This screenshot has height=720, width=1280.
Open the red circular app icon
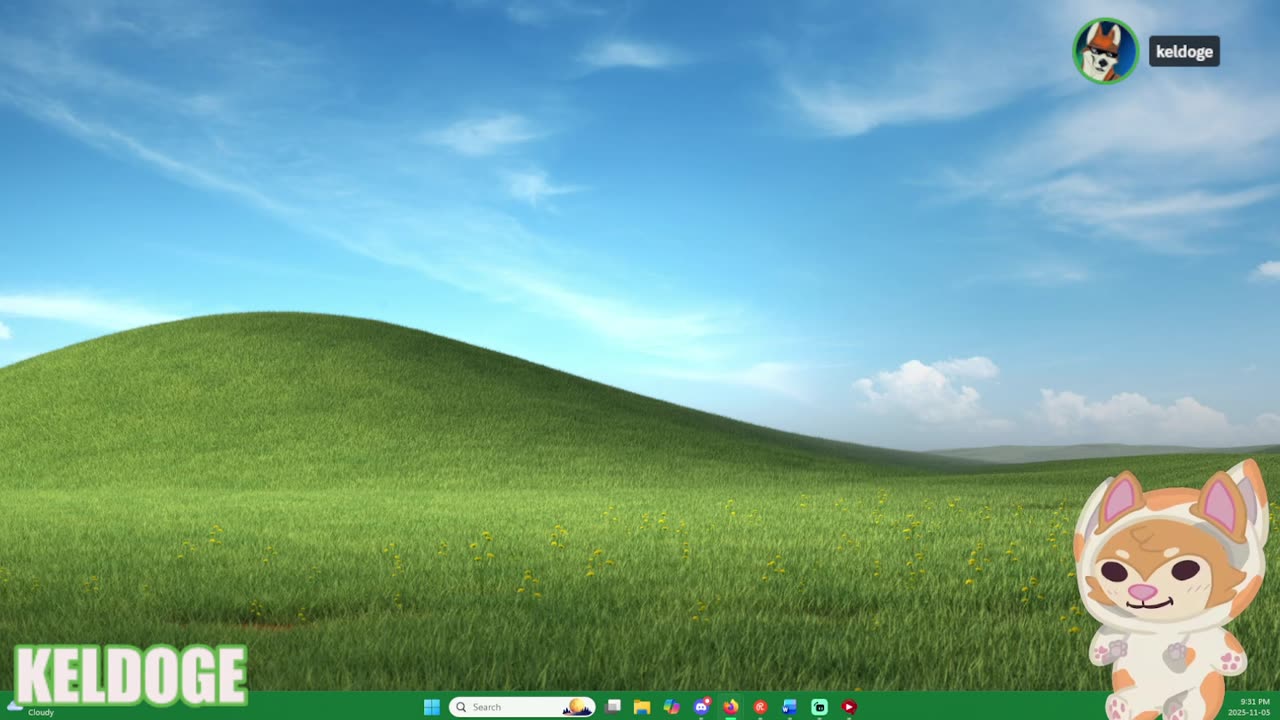tap(760, 707)
